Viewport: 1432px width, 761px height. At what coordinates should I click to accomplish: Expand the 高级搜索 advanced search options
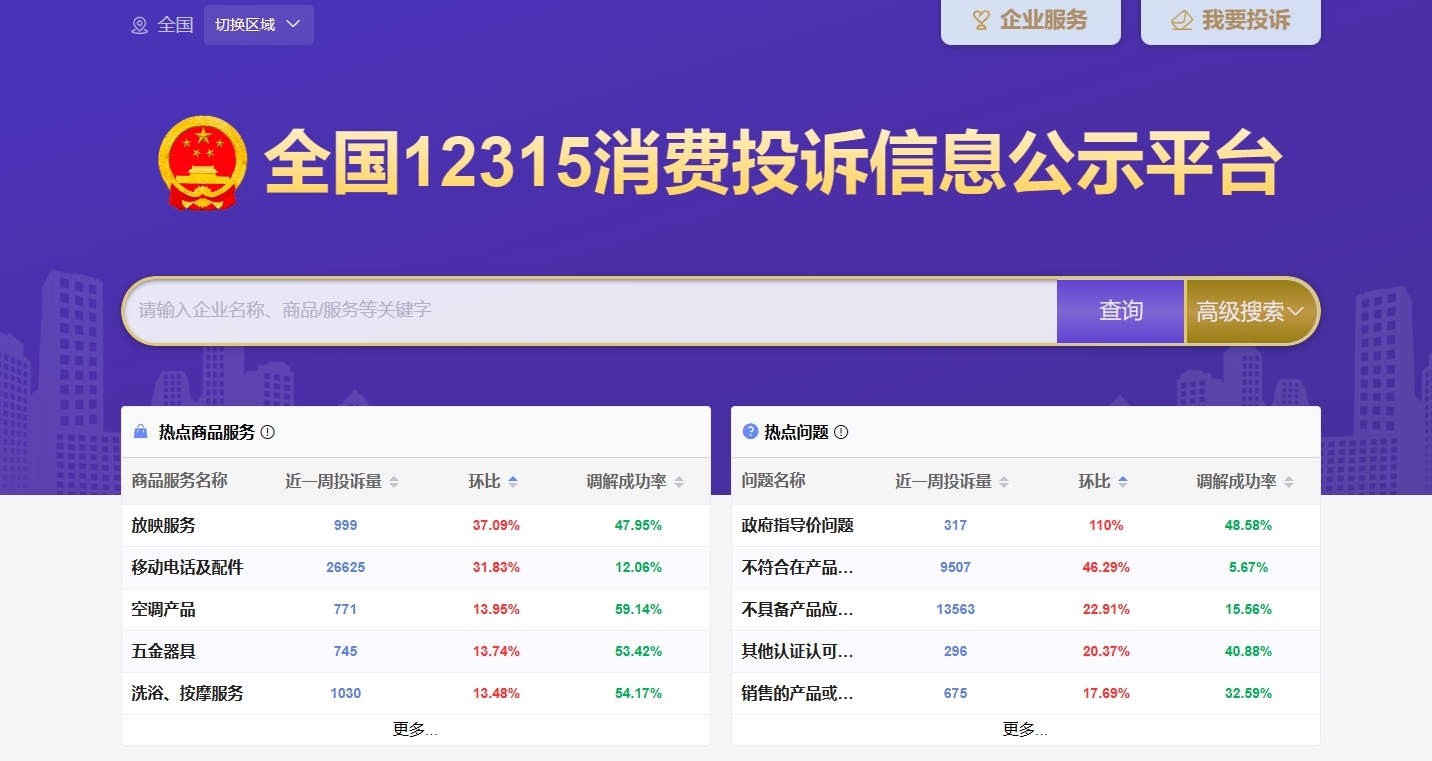1251,311
